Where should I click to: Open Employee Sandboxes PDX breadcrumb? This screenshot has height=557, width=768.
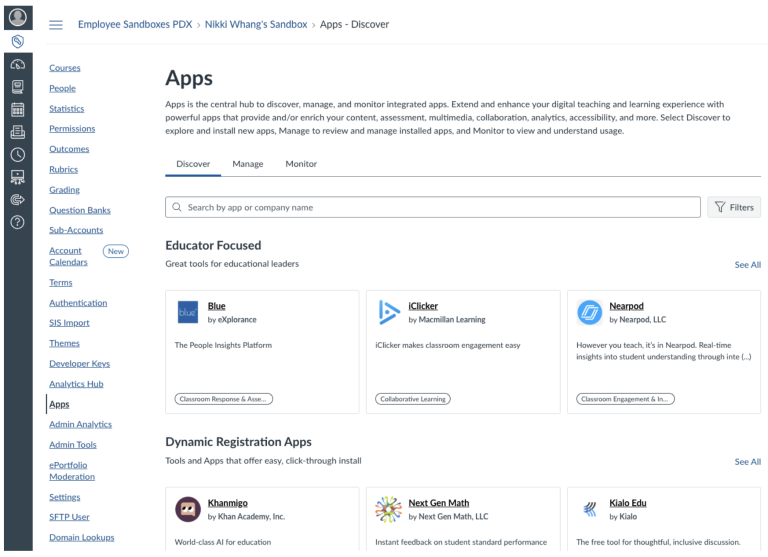click(x=135, y=24)
